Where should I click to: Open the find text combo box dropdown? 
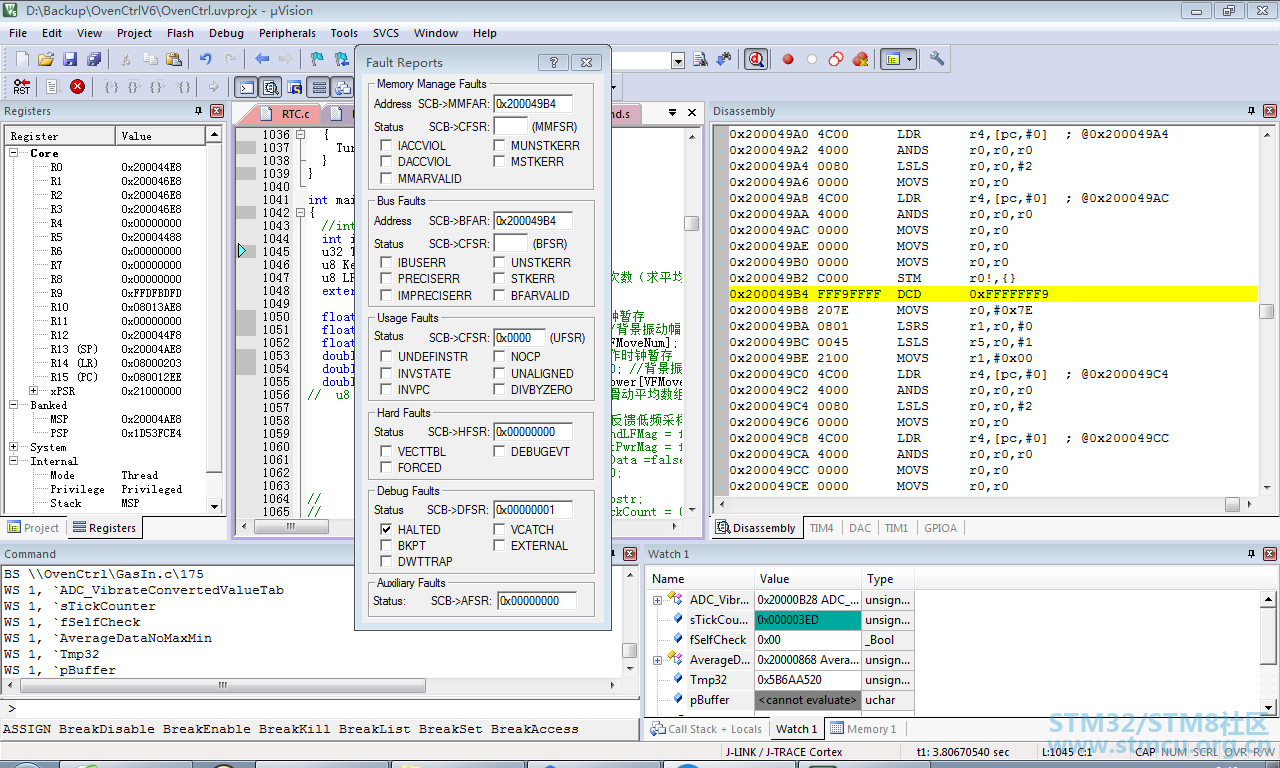coord(677,60)
